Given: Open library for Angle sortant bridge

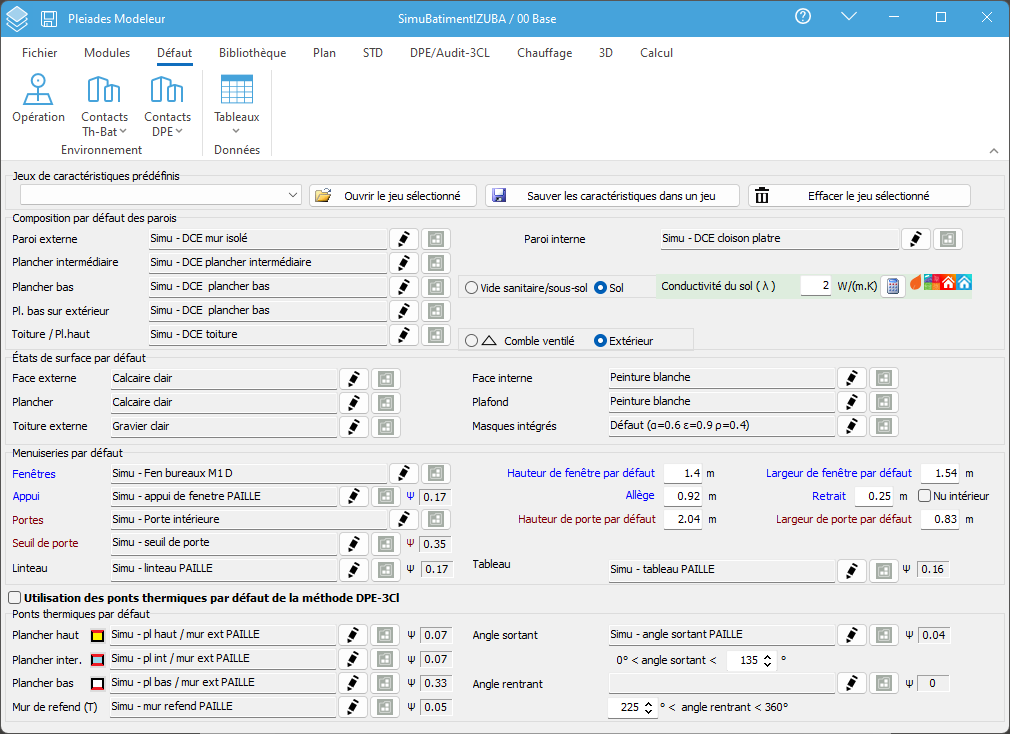Looking at the screenshot, I should [884, 635].
